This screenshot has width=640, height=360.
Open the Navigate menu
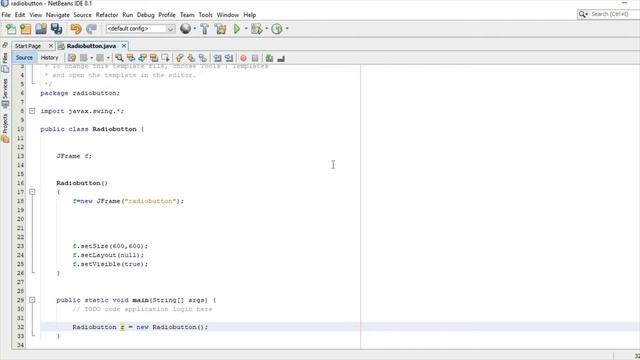pyautogui.click(x=58, y=15)
